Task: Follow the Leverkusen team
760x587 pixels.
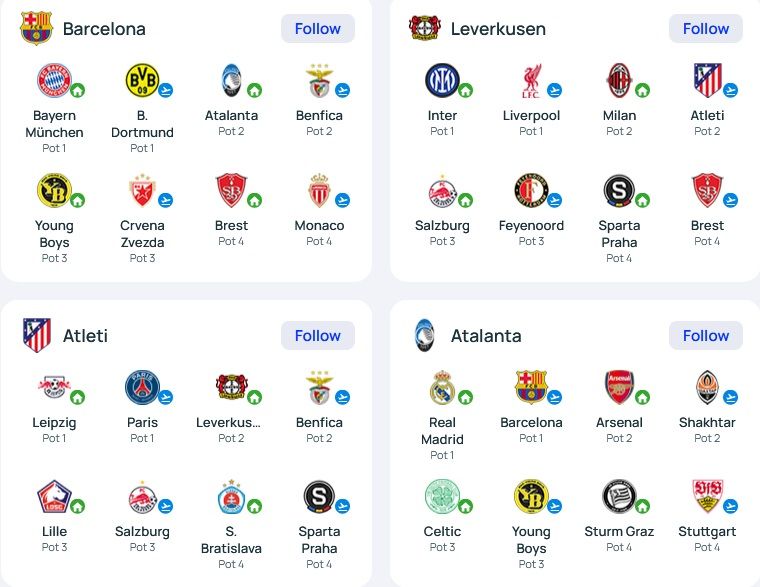Action: 706,29
